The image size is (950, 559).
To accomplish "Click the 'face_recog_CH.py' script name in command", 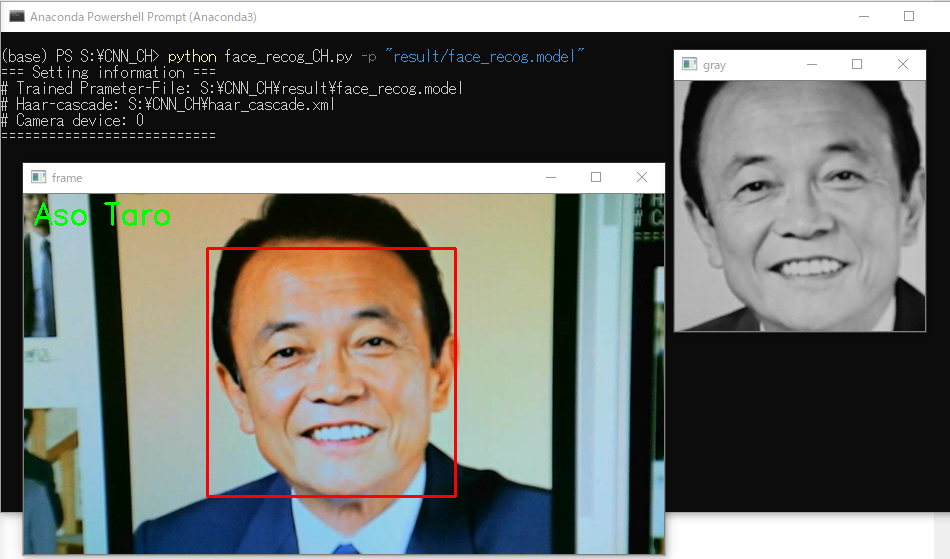I will click(x=288, y=57).
